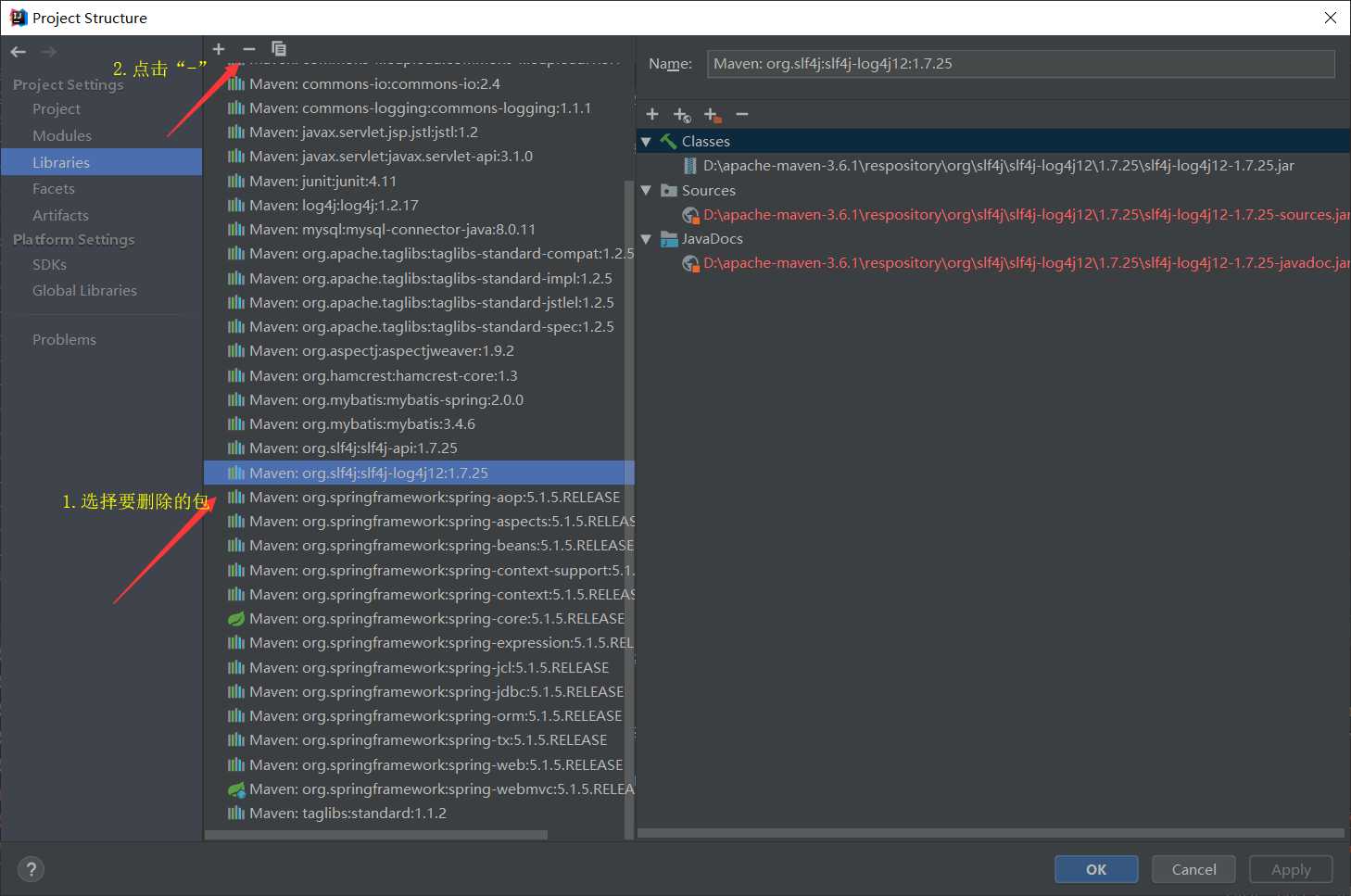Collapse the Classes node

646,142
